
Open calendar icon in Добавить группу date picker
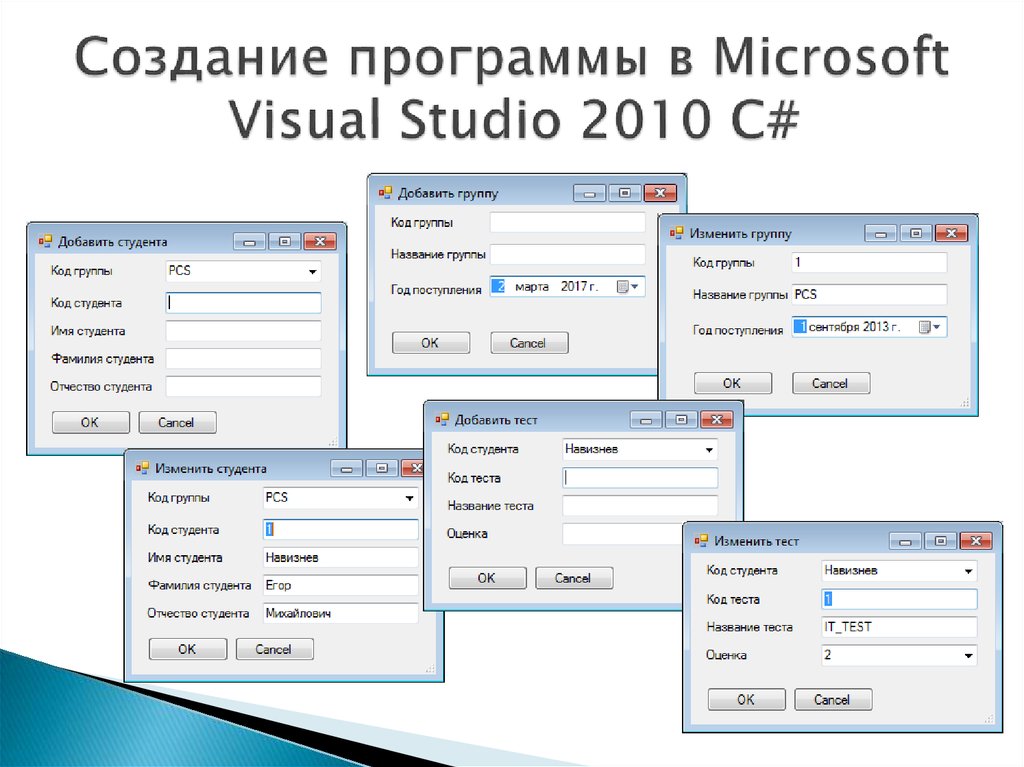(627, 286)
